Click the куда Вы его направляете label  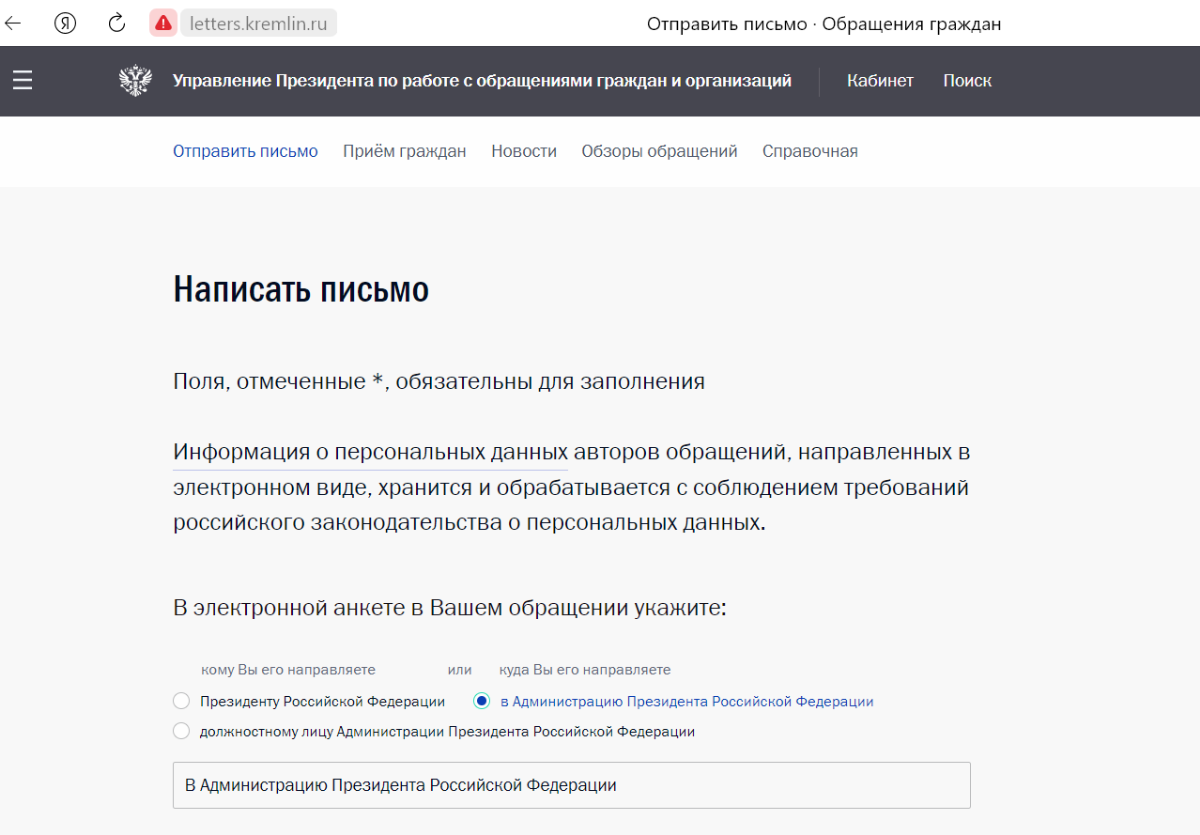click(x=585, y=669)
